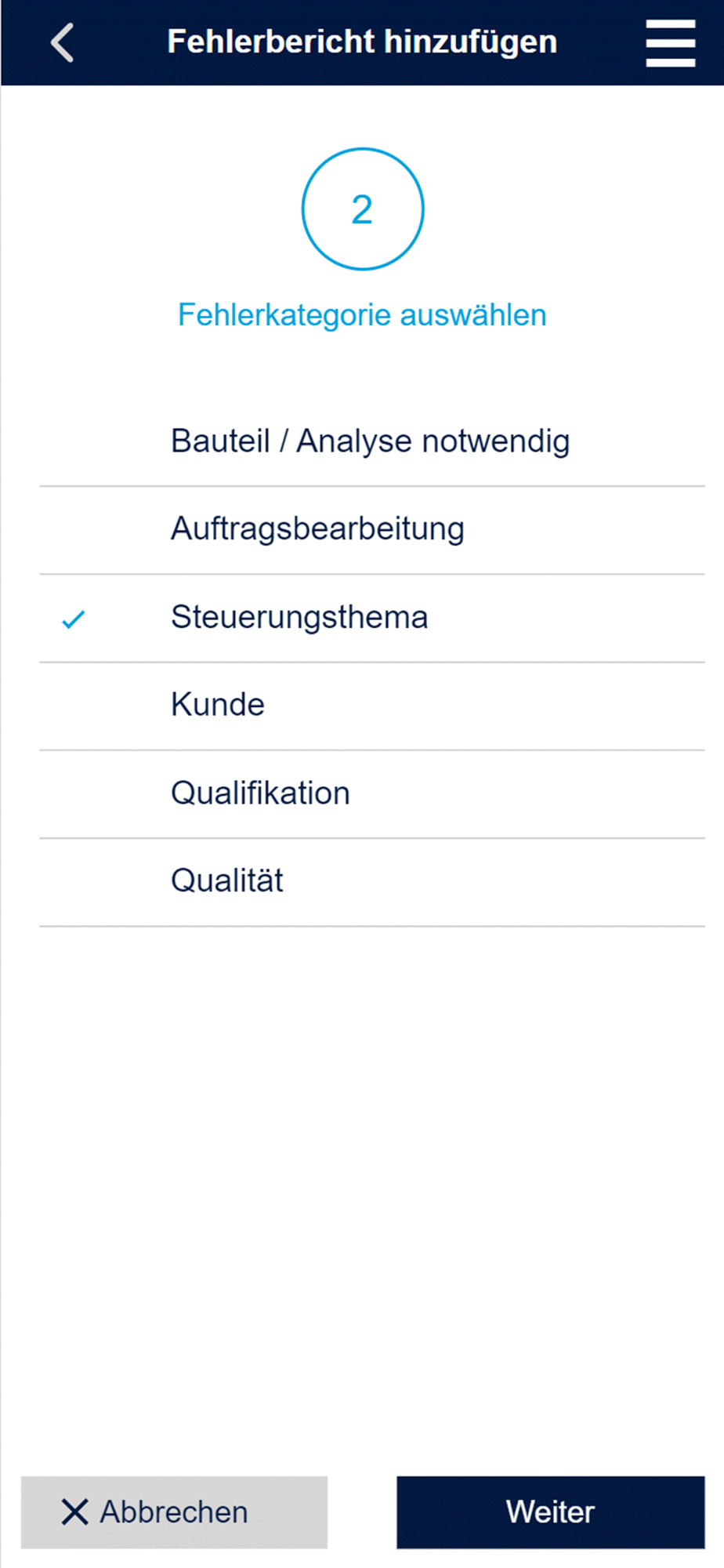Click the Weiter text label
Image resolution: width=724 pixels, height=1568 pixels.
point(550,1512)
